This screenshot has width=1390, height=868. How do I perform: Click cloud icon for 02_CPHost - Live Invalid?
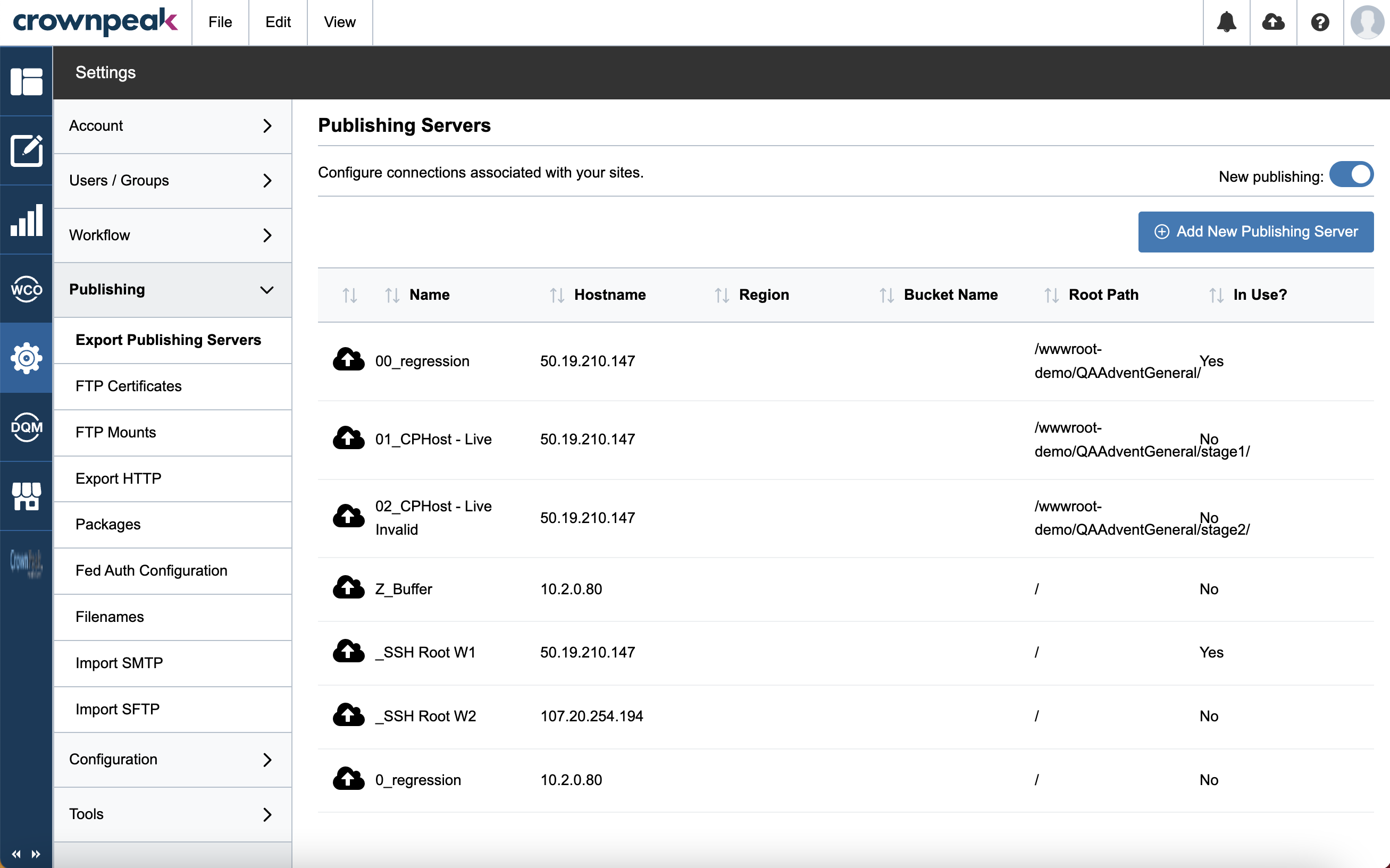(x=348, y=517)
